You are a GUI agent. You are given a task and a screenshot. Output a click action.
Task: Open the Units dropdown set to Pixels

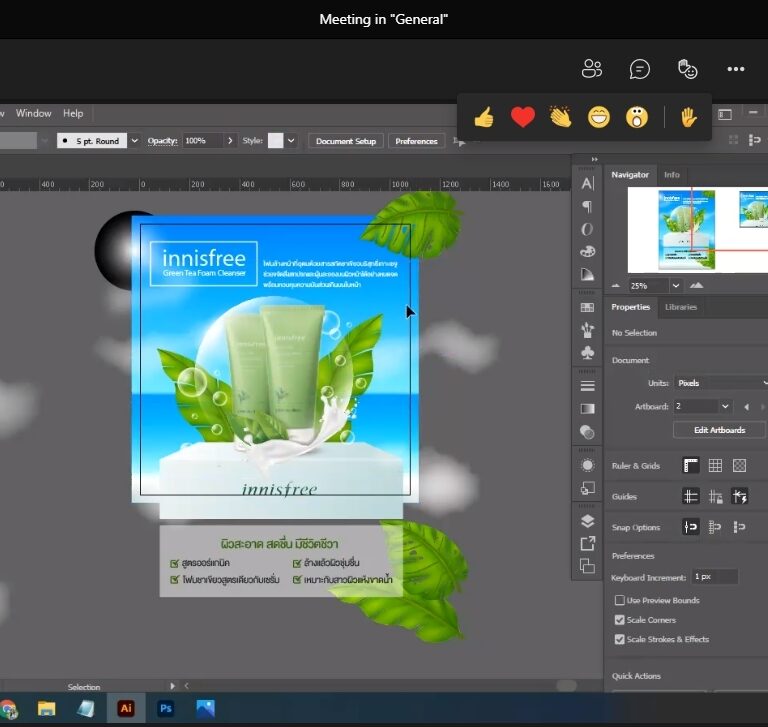720,383
